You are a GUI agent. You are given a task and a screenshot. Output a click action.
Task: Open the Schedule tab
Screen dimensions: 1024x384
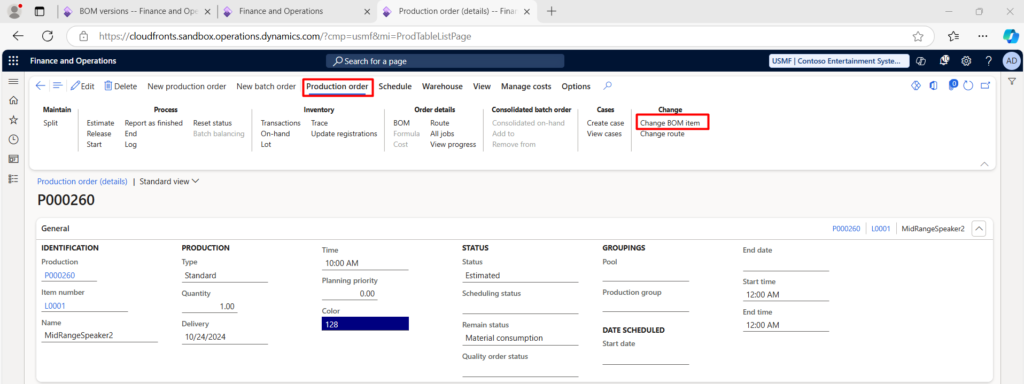(x=395, y=86)
